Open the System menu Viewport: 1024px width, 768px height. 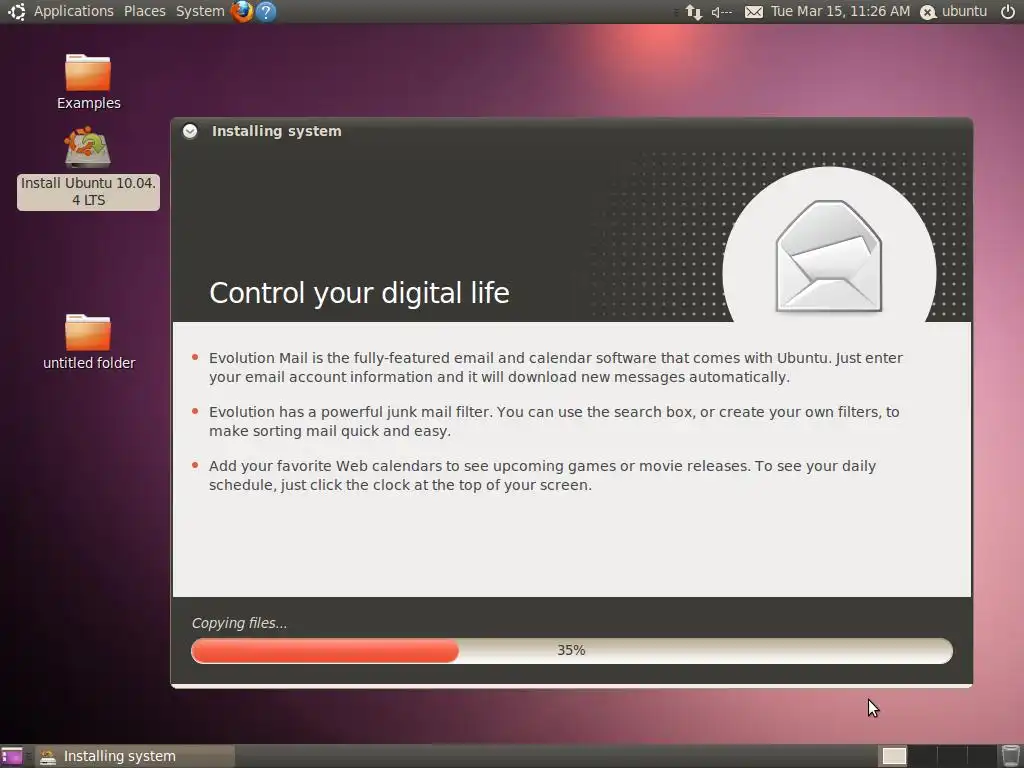(x=200, y=11)
